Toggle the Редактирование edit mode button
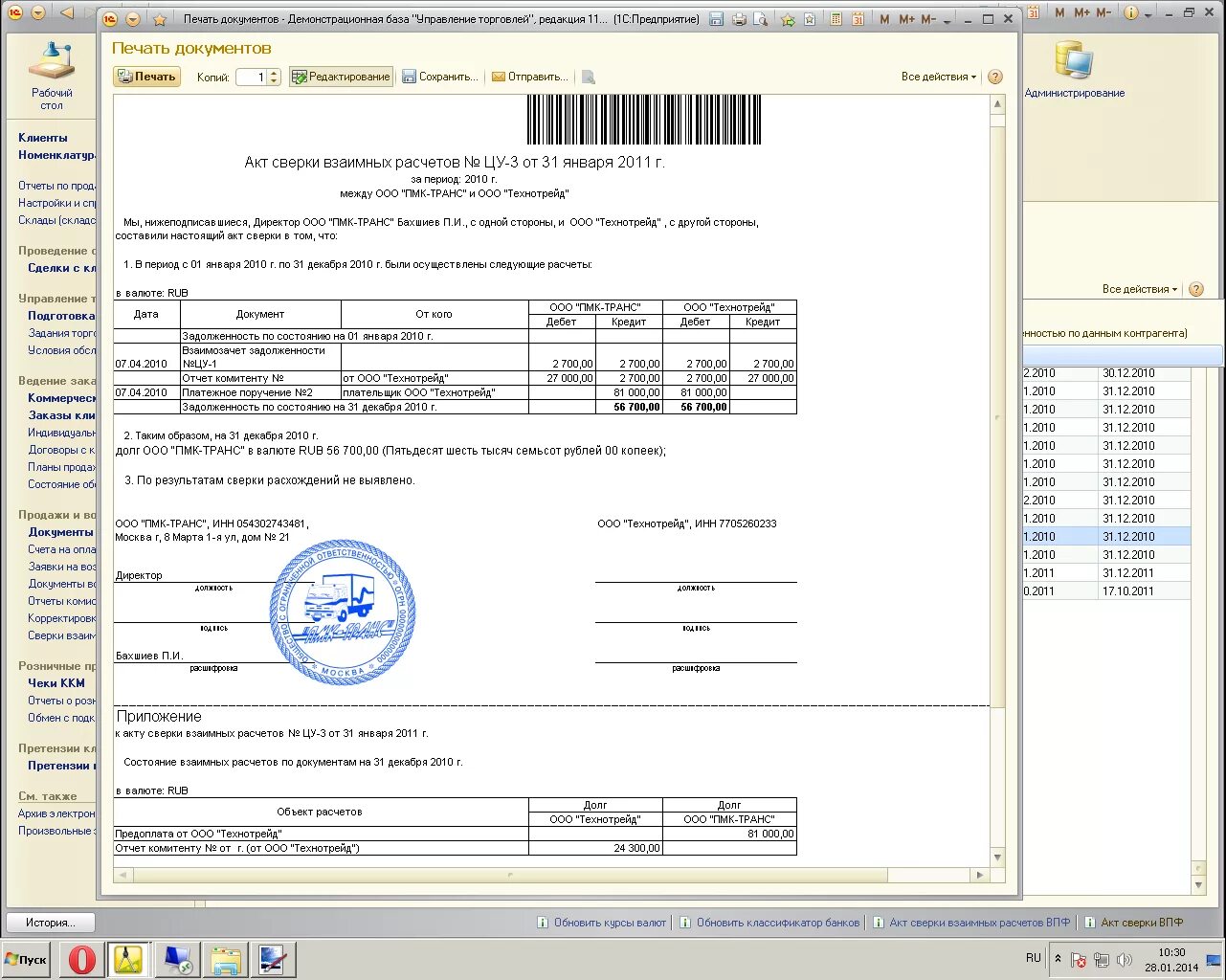Viewport: 1226px width, 980px height. click(x=341, y=77)
